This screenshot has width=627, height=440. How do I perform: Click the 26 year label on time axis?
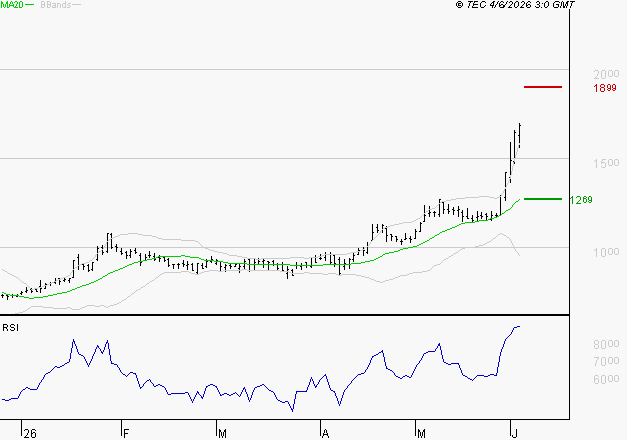click(30, 434)
